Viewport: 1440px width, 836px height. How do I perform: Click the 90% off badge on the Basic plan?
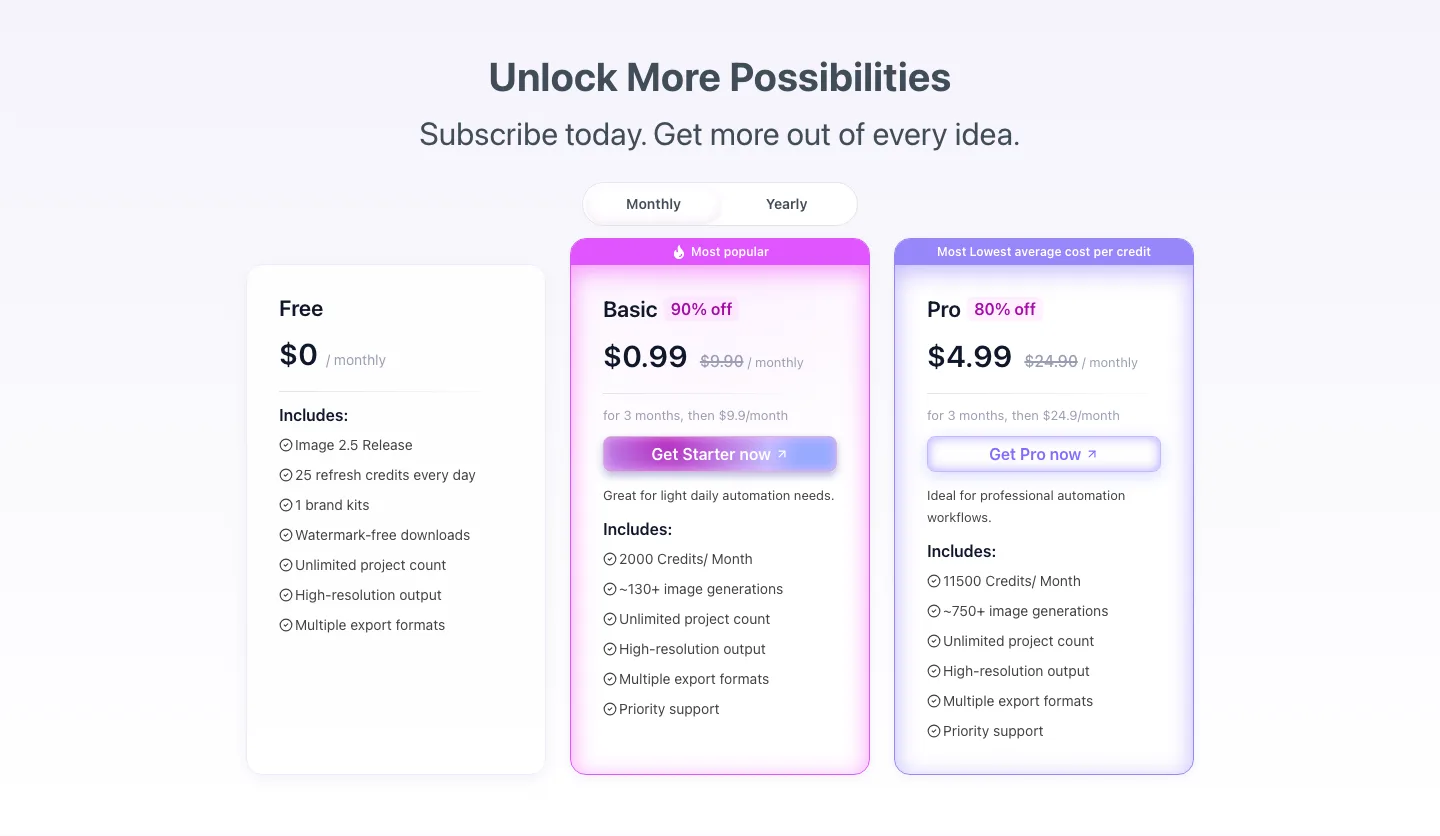coord(701,309)
